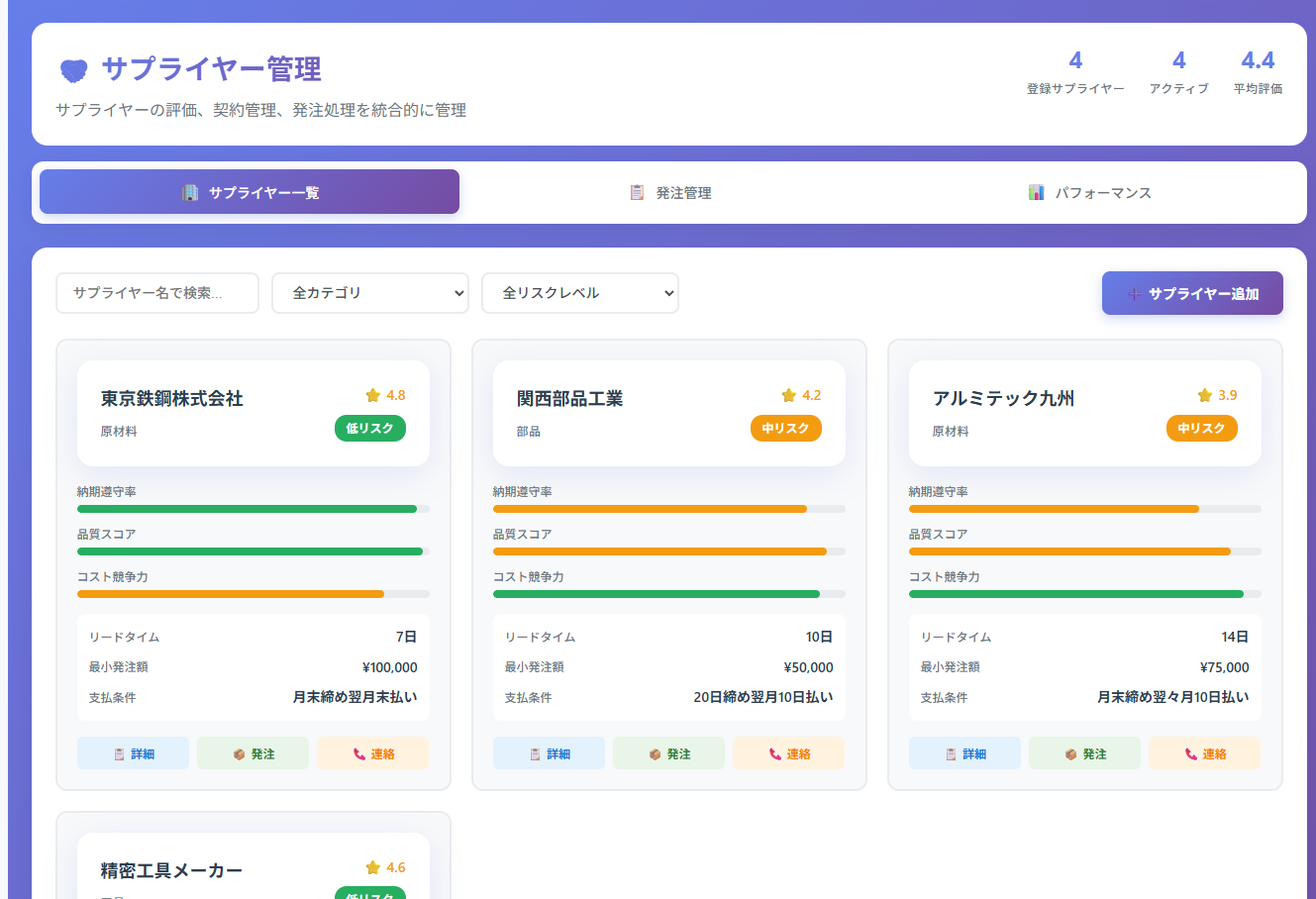Viewport: 1316px width, 899px height.
Task: Click the plus icon on サプライヤー追加
Action: click(x=1135, y=294)
